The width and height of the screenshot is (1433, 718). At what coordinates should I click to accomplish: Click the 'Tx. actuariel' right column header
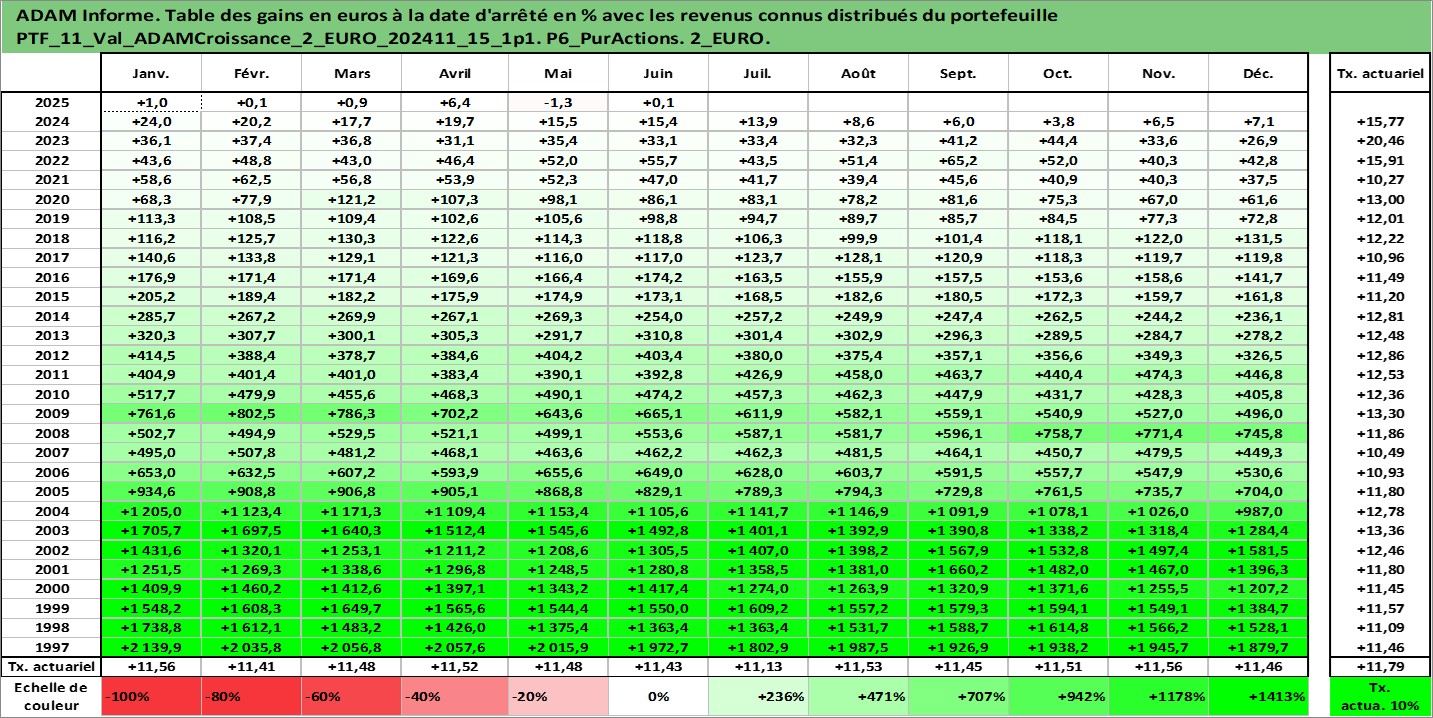click(1381, 74)
